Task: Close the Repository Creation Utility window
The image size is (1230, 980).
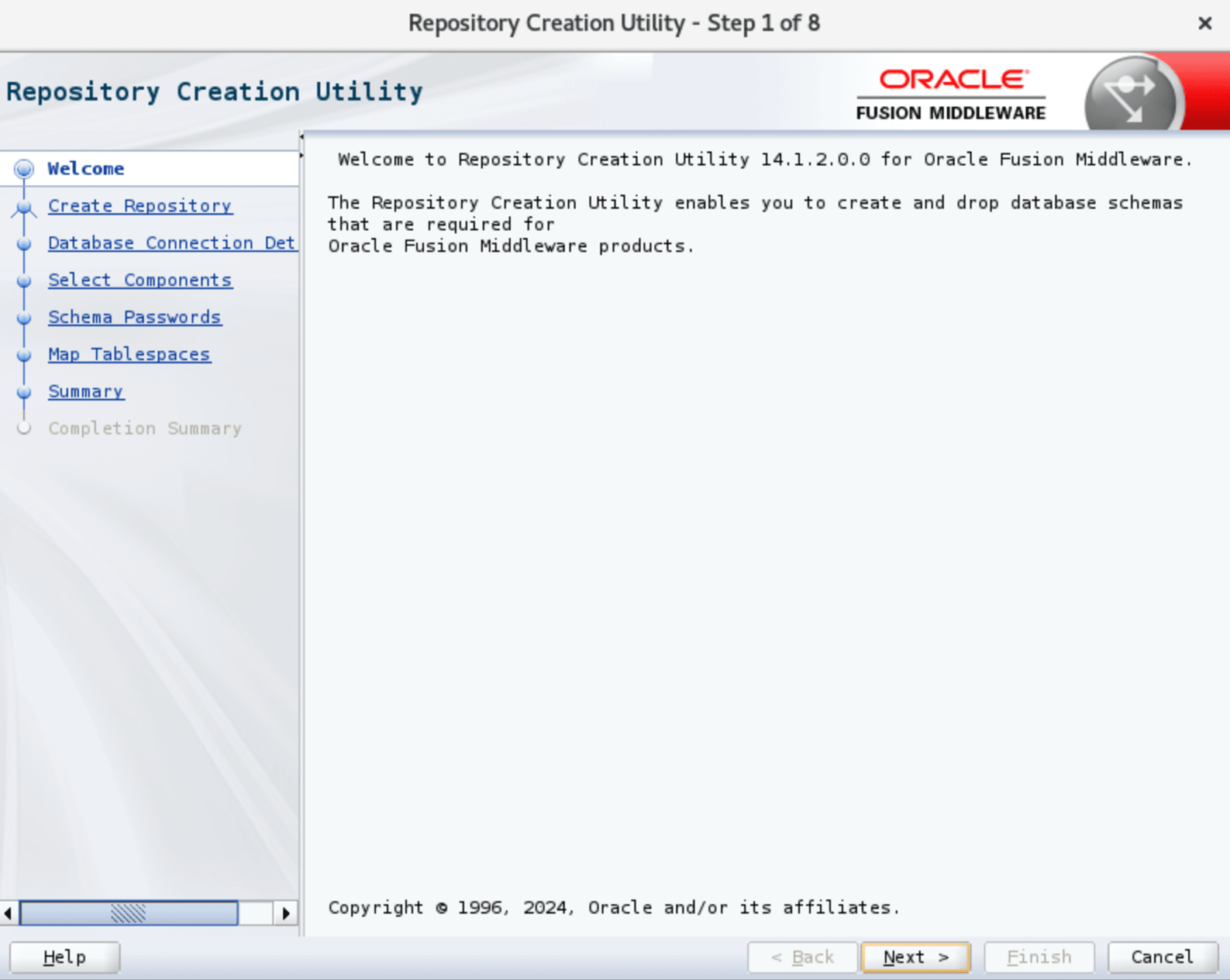Action: [1204, 23]
